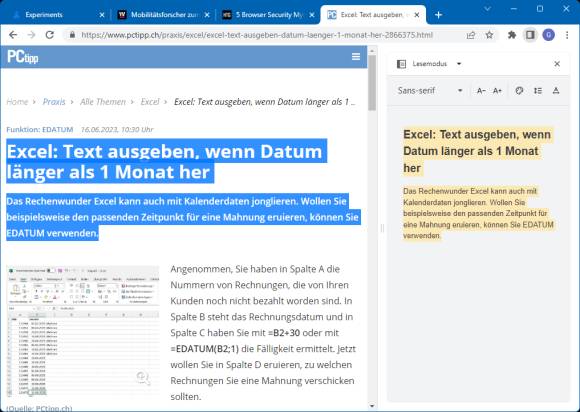
Task: Click the side panel Lesemodus icon
Action: (401, 64)
